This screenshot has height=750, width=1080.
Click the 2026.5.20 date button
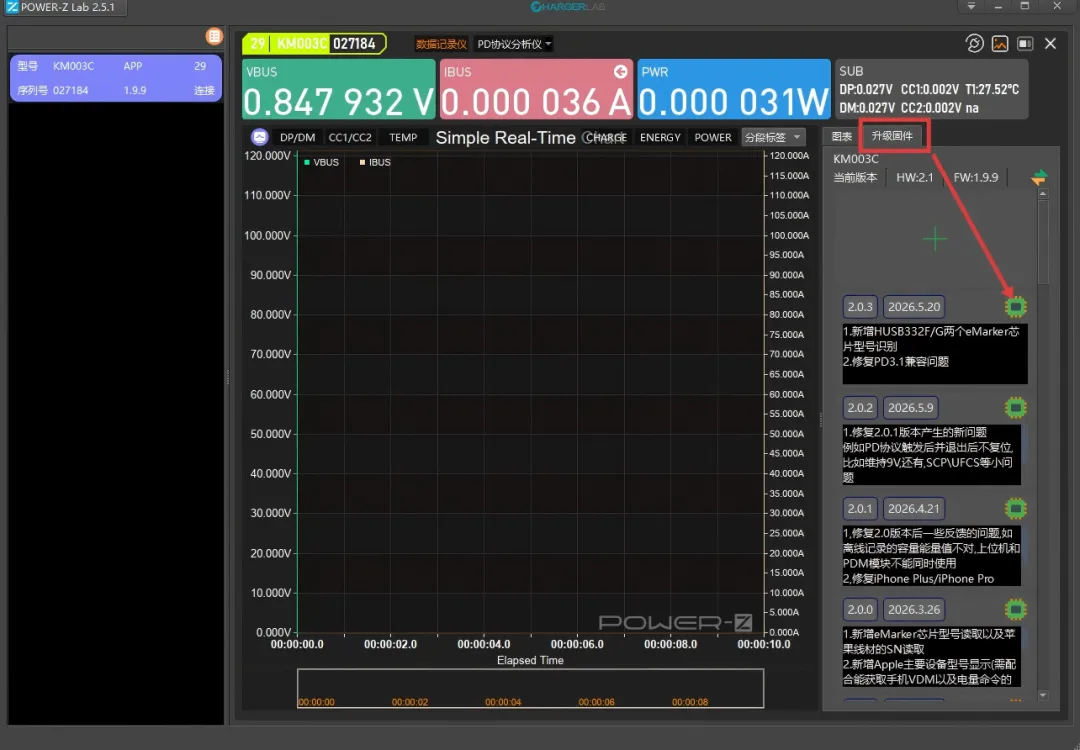(913, 306)
